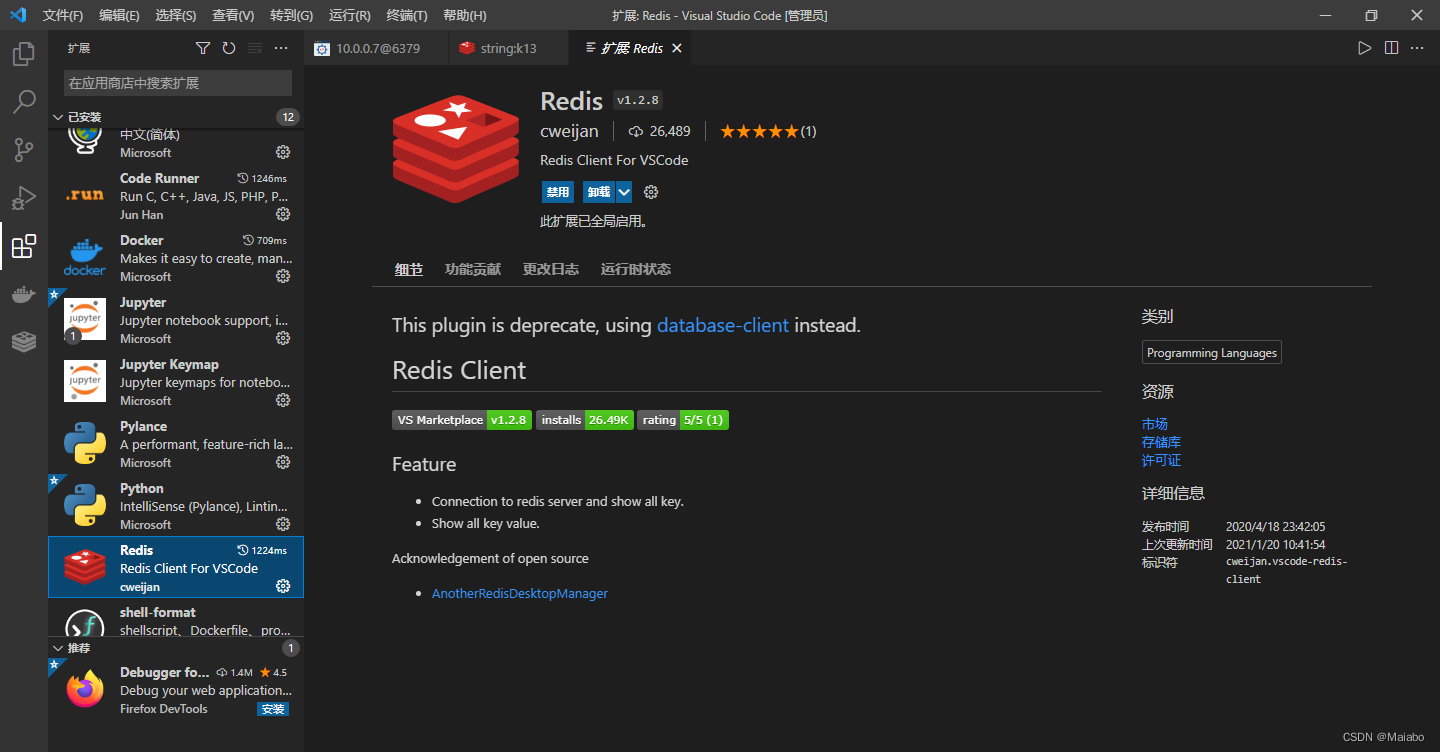Screen dimensions: 1440x752
Task: Open the Run and Debug view
Action: click(24, 198)
